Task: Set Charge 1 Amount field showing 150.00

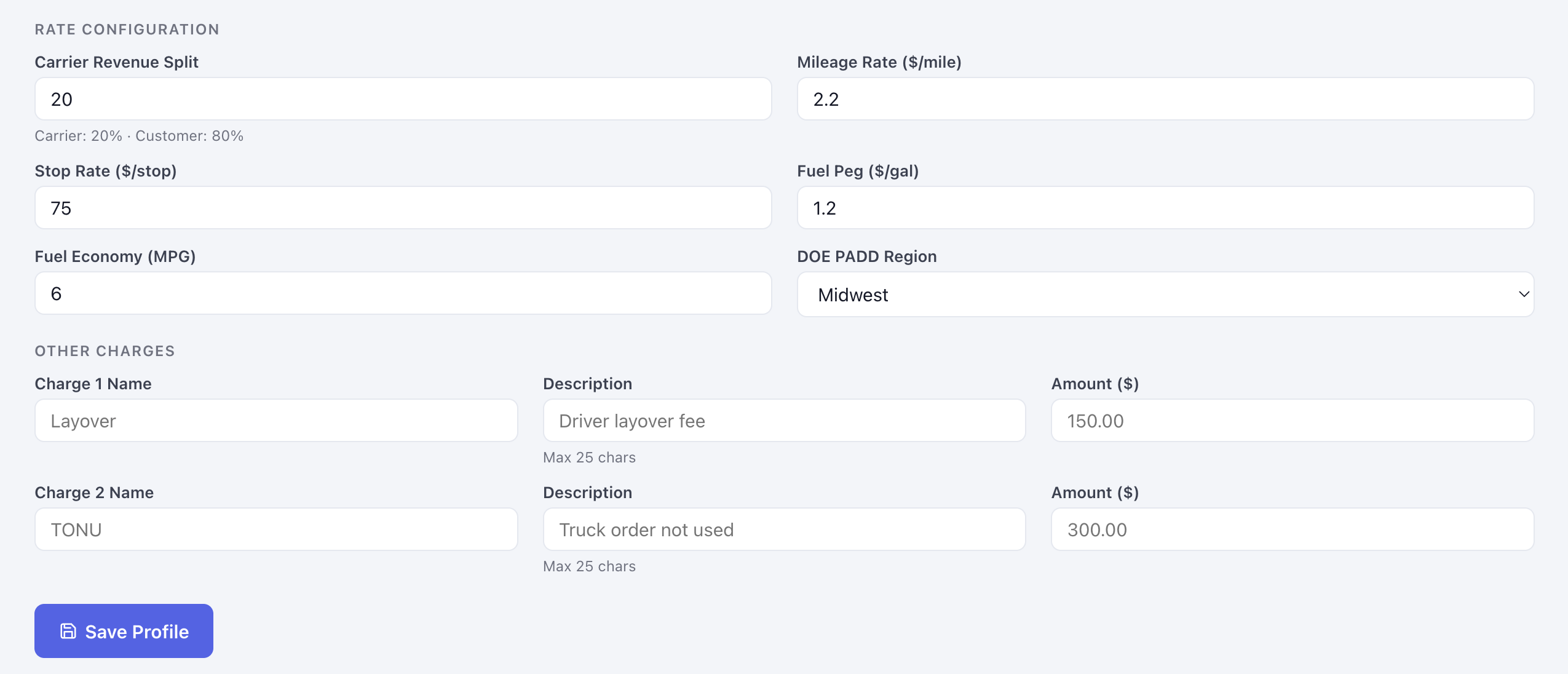Action: (x=1293, y=421)
